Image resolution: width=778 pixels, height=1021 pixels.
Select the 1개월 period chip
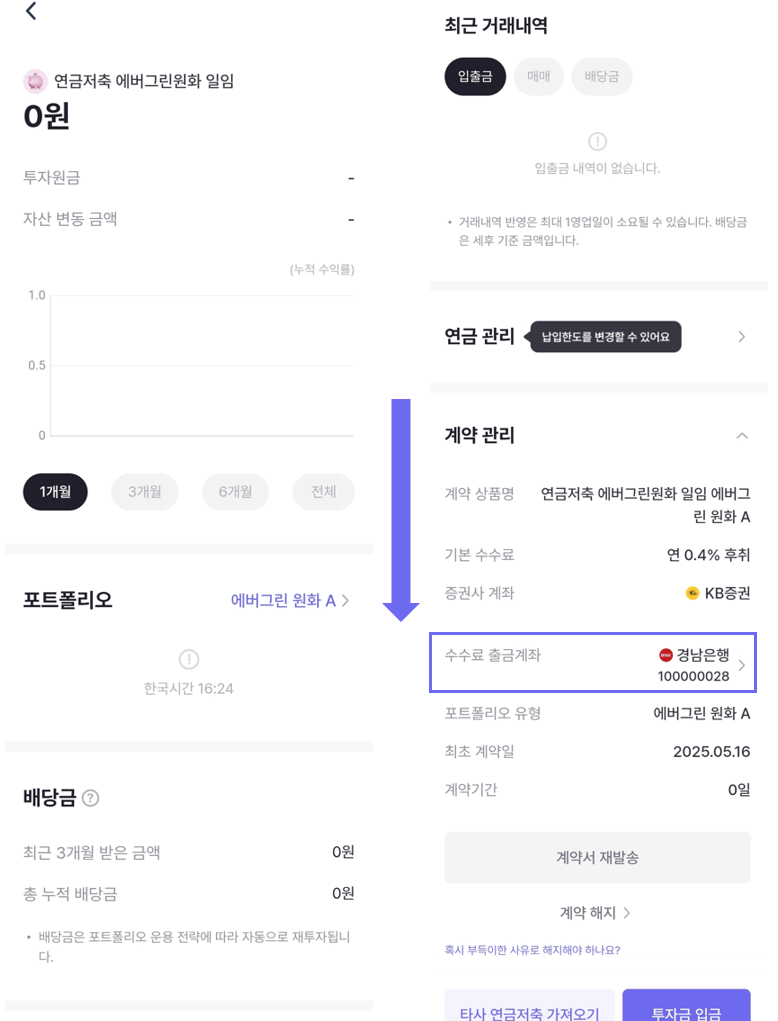pyautogui.click(x=55, y=492)
